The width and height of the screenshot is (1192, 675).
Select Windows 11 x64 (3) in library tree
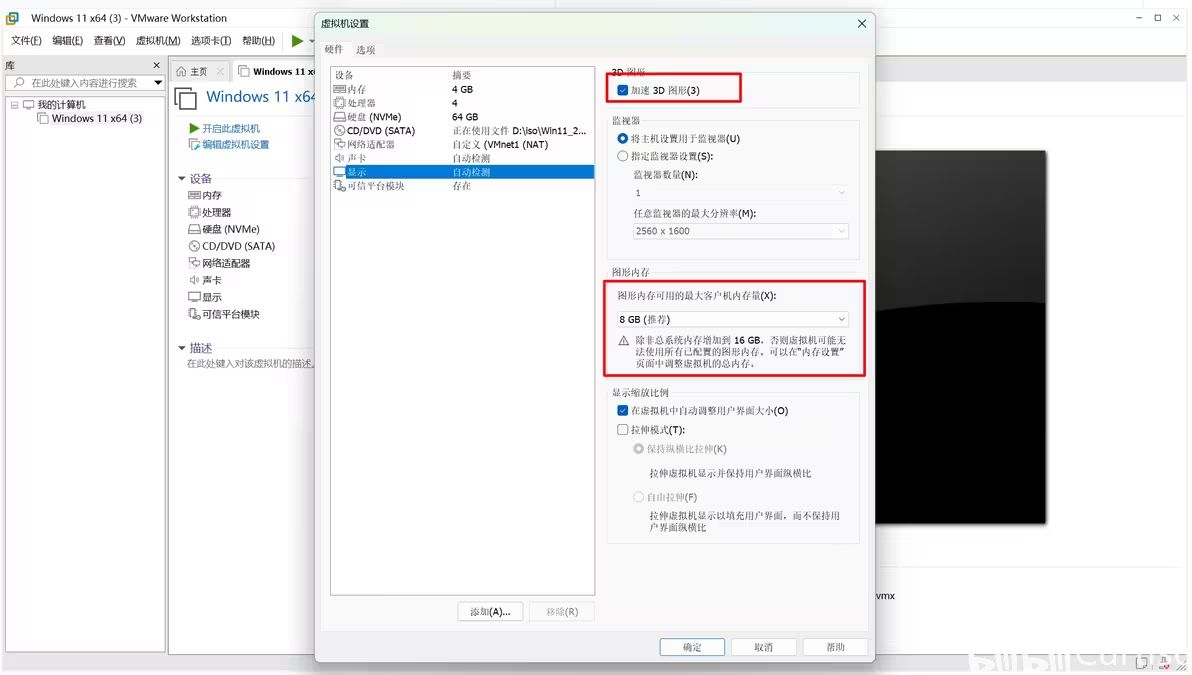[x=97, y=119]
